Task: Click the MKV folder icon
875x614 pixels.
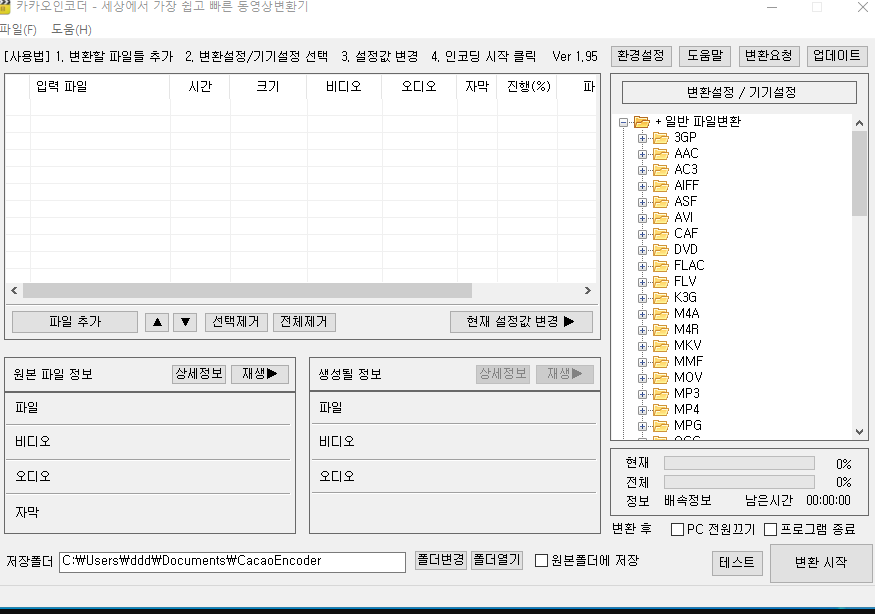Action: [x=661, y=346]
